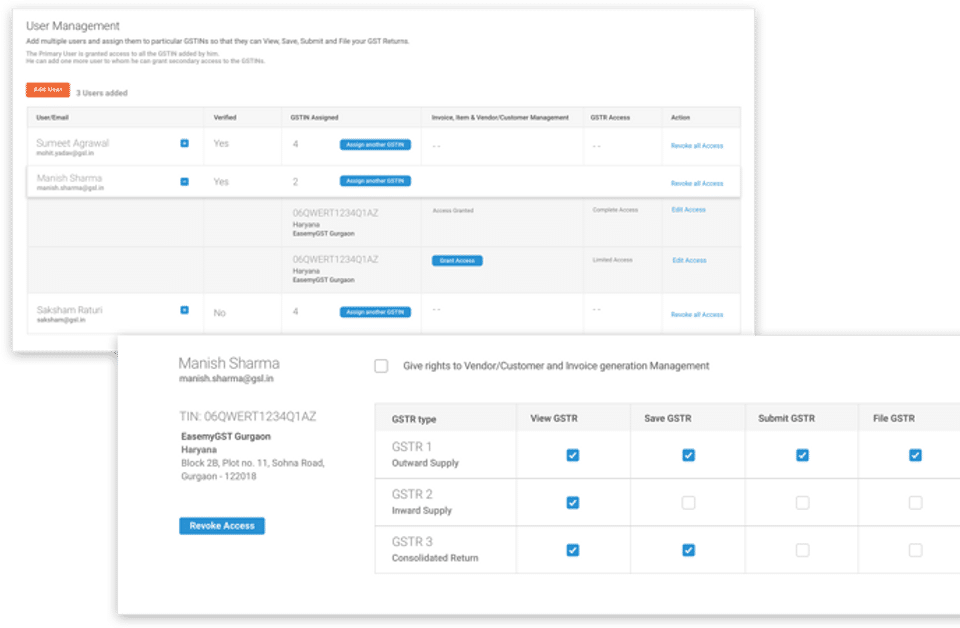Screen dimensions: 960x628
Task: Uncheck View GSTR for GSTR 2
Action: (x=572, y=503)
